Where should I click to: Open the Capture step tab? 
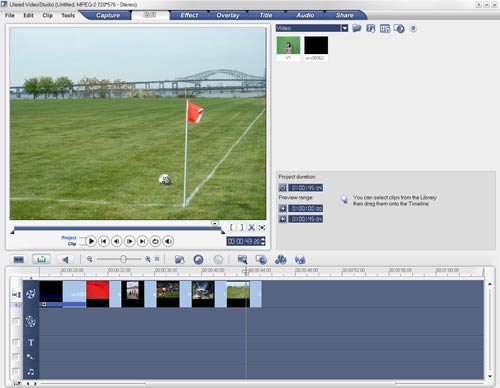coord(108,15)
